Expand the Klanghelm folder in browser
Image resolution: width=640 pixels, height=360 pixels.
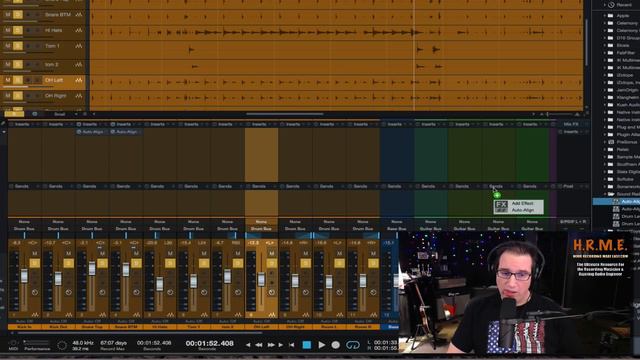pos(605,98)
